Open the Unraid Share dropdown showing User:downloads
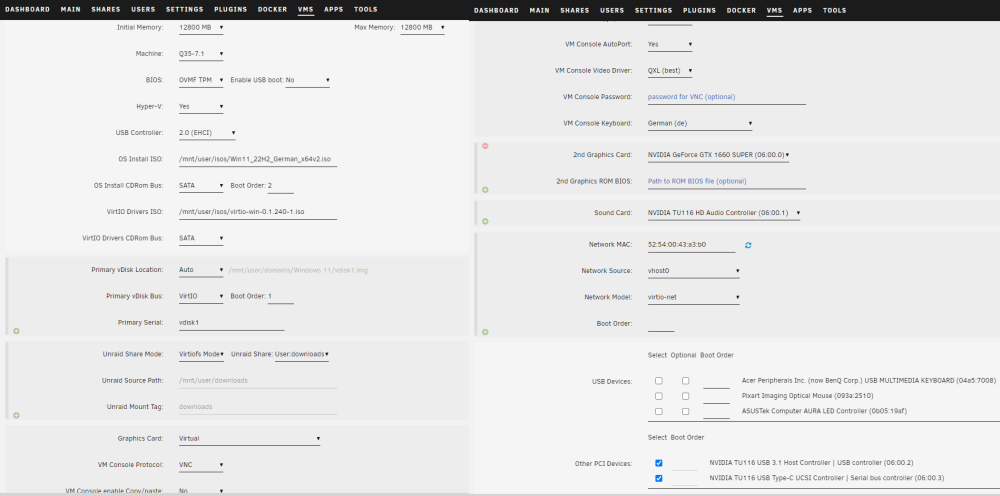Image resolution: width=1000 pixels, height=496 pixels. pyautogui.click(x=302, y=354)
